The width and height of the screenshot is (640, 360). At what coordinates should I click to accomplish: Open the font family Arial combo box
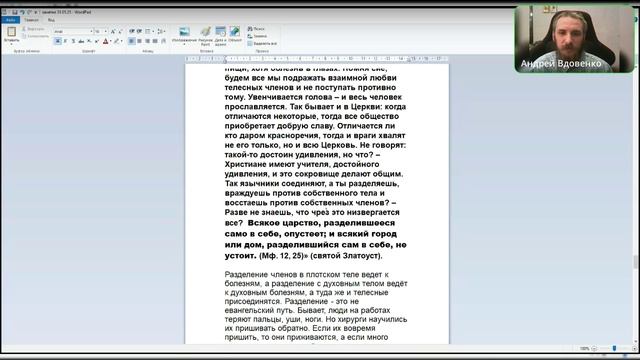pyautogui.click(x=73, y=31)
